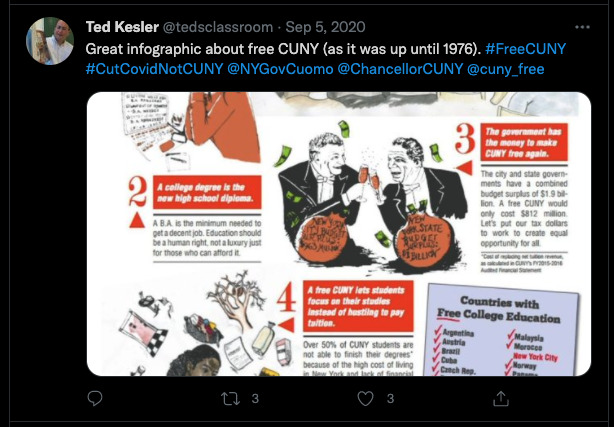This screenshot has height=427, width=614.
Task: Click the like count number 3
Action: coord(390,399)
